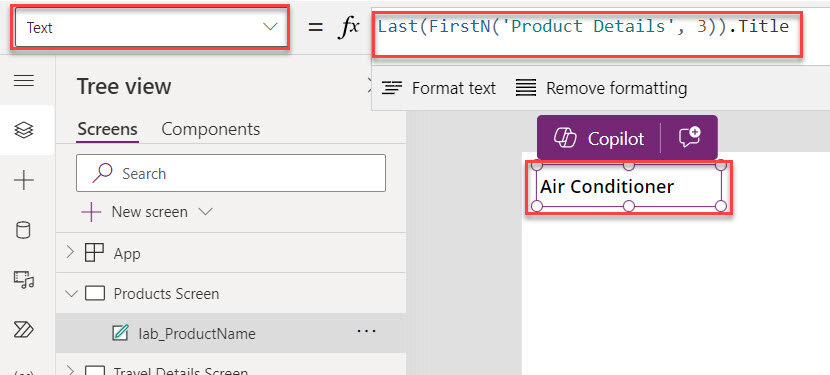Click the fx formula icon

pyautogui.click(x=349, y=28)
